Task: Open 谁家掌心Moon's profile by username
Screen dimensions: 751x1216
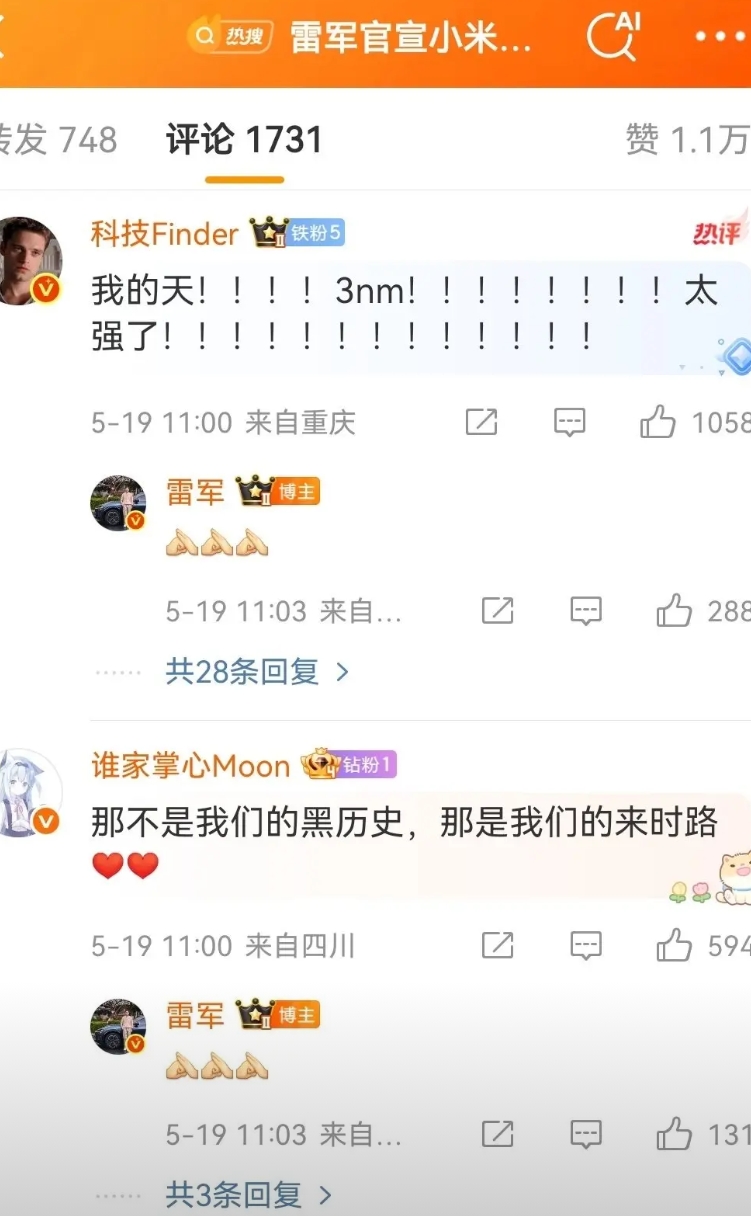Action: coord(190,766)
